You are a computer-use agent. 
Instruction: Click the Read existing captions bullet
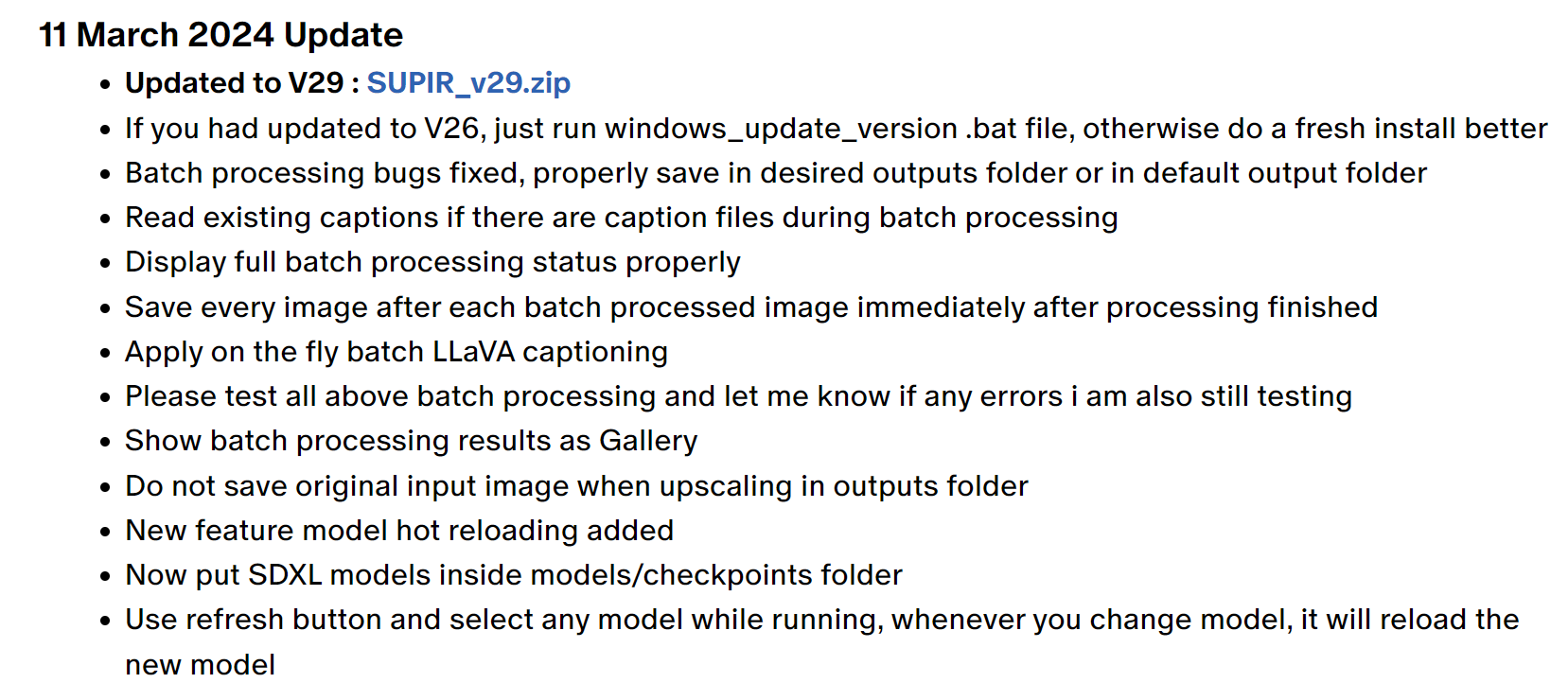coord(622,218)
